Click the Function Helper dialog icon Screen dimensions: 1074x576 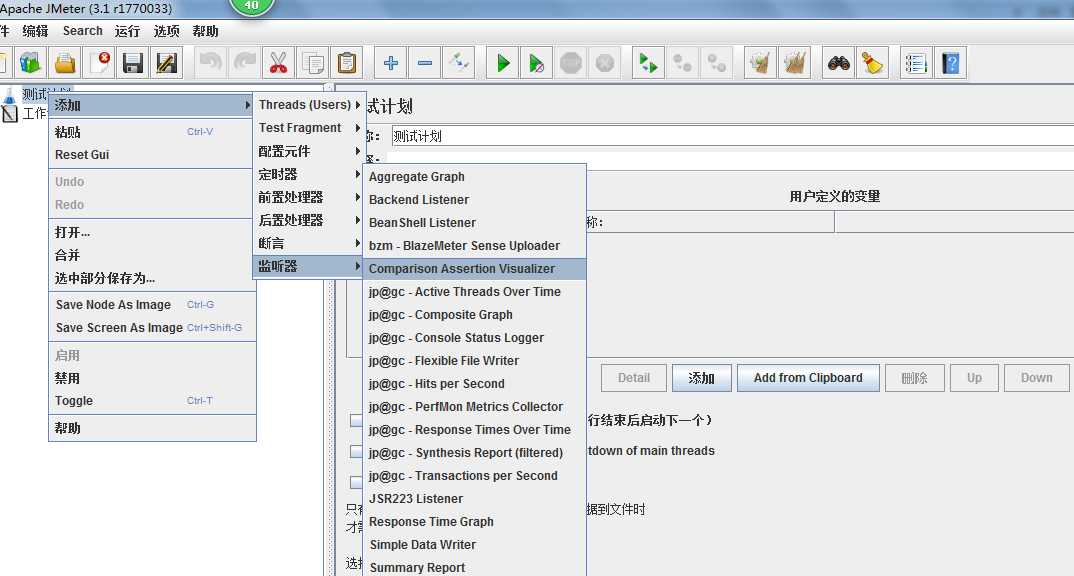(x=916, y=63)
